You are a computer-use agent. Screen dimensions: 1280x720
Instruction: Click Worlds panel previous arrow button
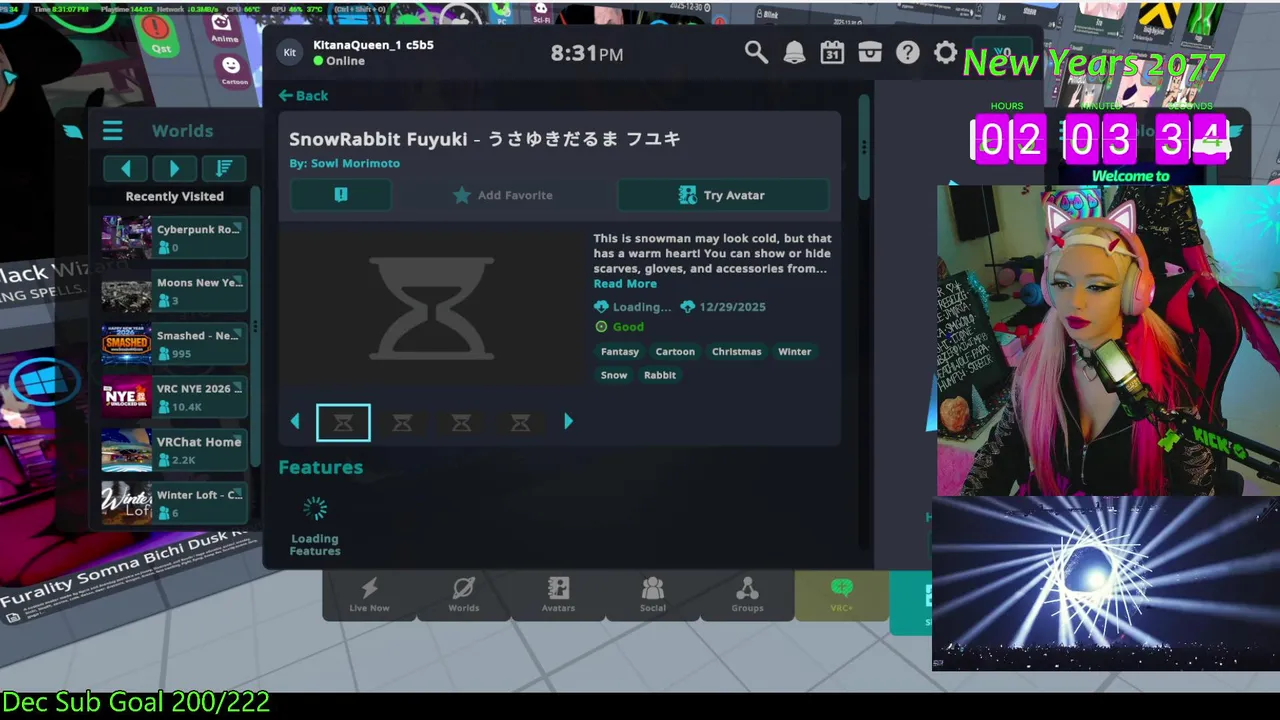click(x=125, y=168)
